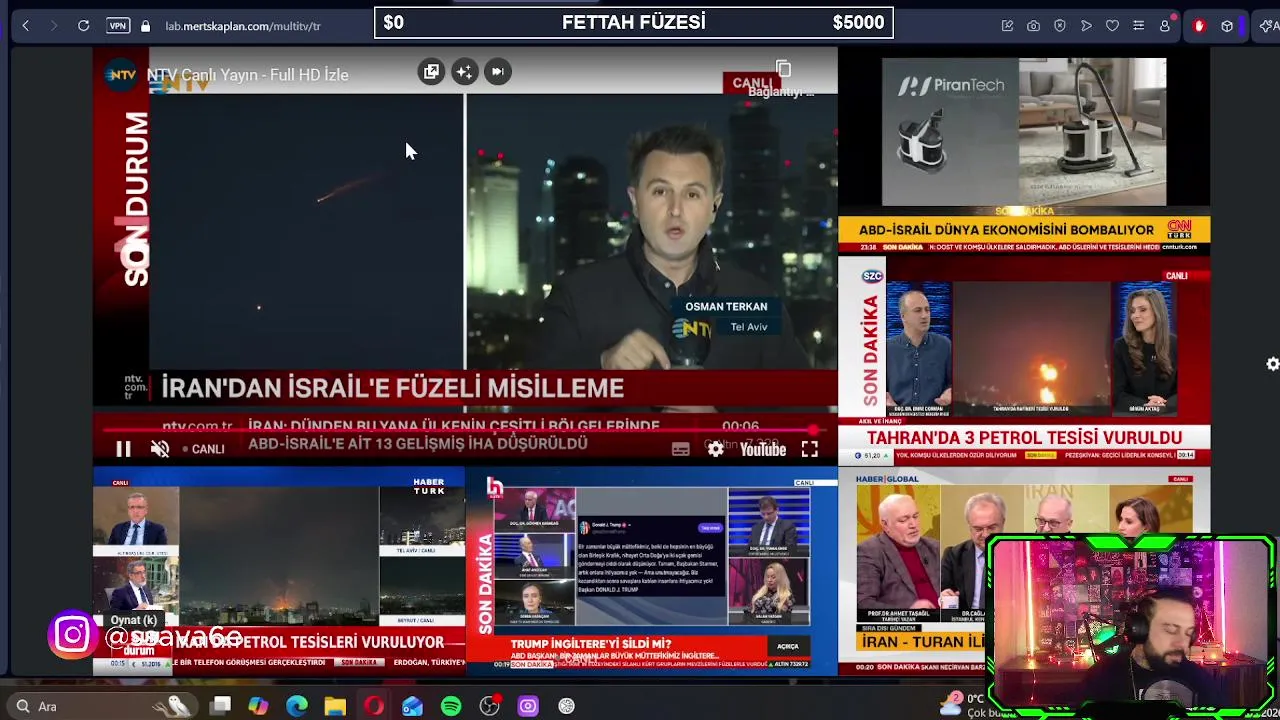Jump to live with CANLI indicator
The width and height of the screenshot is (1280, 720).
[x=203, y=449]
